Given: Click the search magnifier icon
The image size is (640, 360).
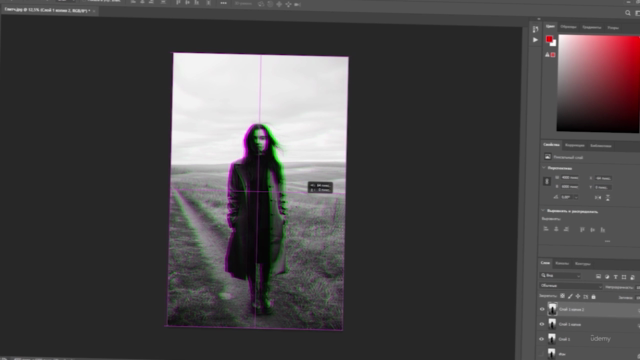Looking at the screenshot, I should click(x=628, y=13).
